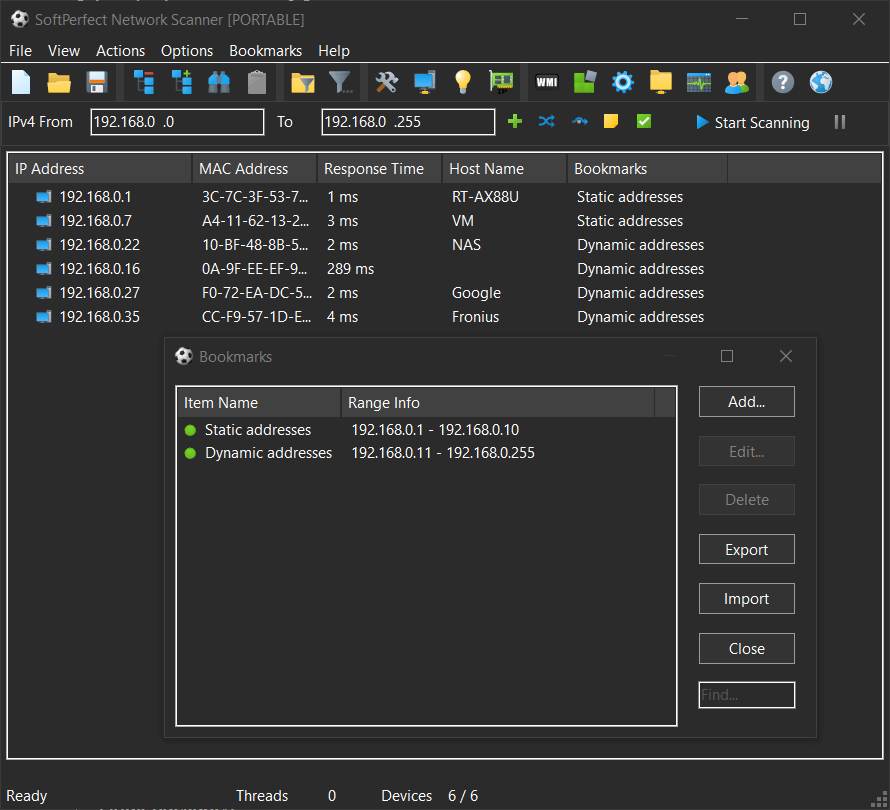This screenshot has width=890, height=810.
Task: Click the pause scanning icon
Action: 840,122
